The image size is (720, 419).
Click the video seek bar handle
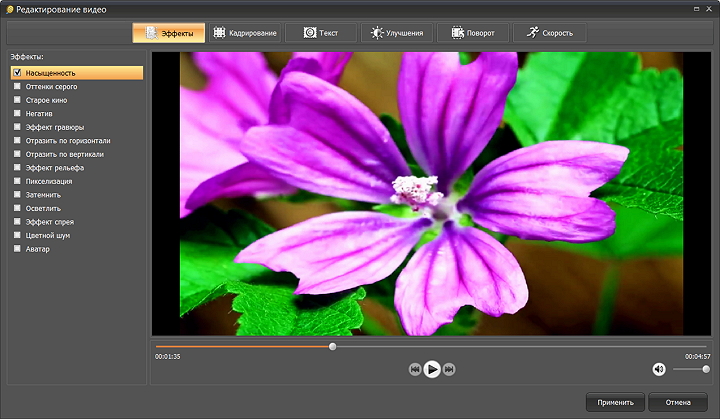tap(332, 346)
